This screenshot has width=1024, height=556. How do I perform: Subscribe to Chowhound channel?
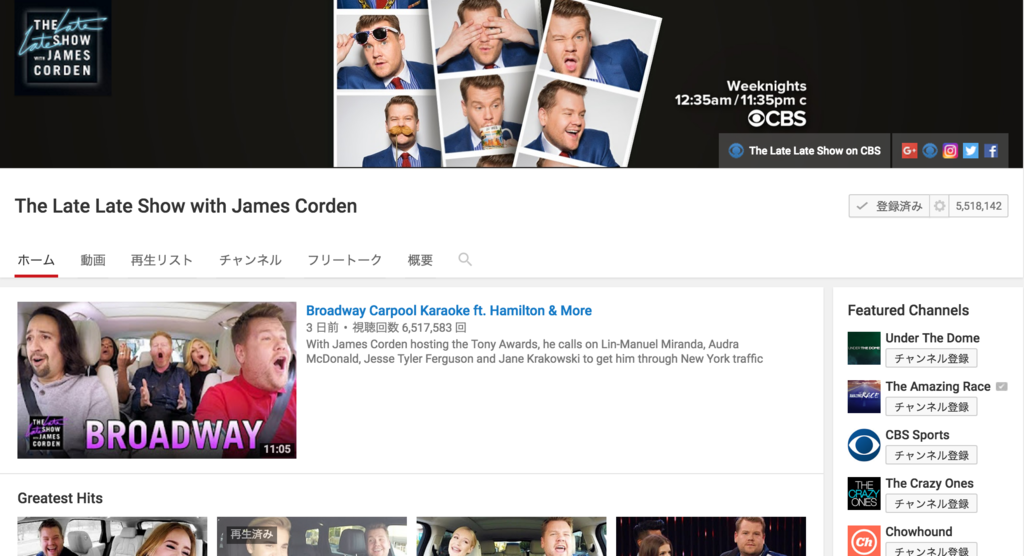(x=931, y=549)
